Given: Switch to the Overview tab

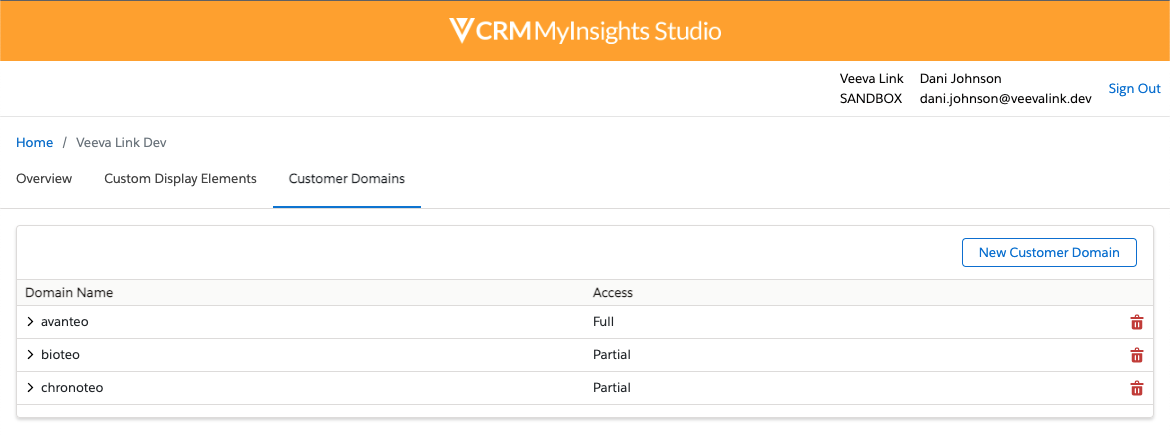Looking at the screenshot, I should click(x=44, y=179).
